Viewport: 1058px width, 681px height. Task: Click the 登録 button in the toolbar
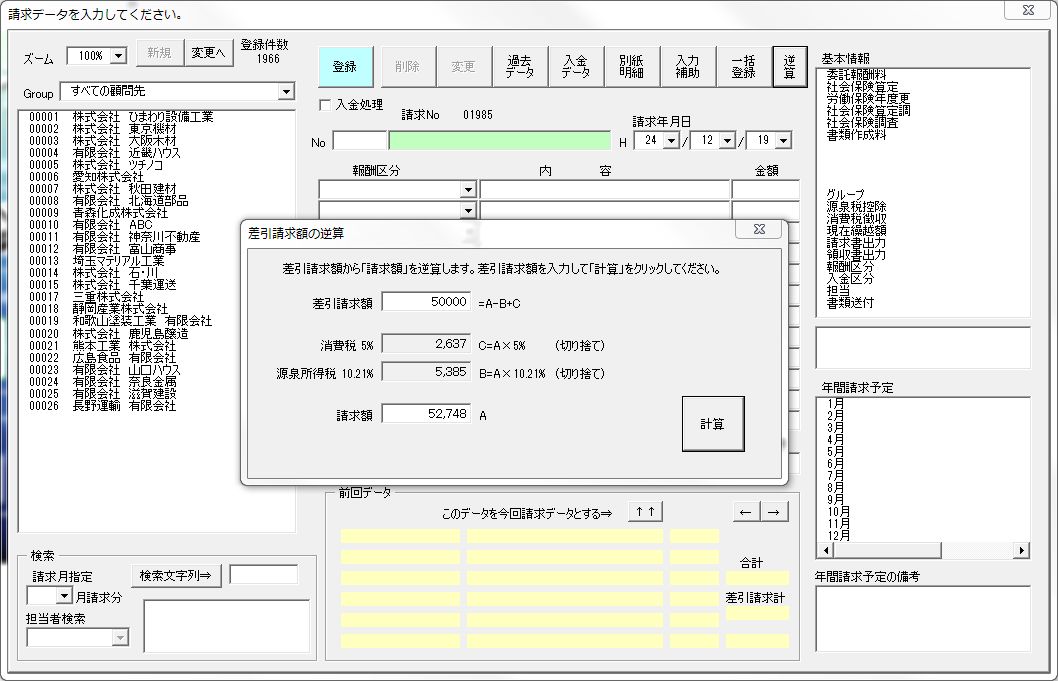(344, 67)
